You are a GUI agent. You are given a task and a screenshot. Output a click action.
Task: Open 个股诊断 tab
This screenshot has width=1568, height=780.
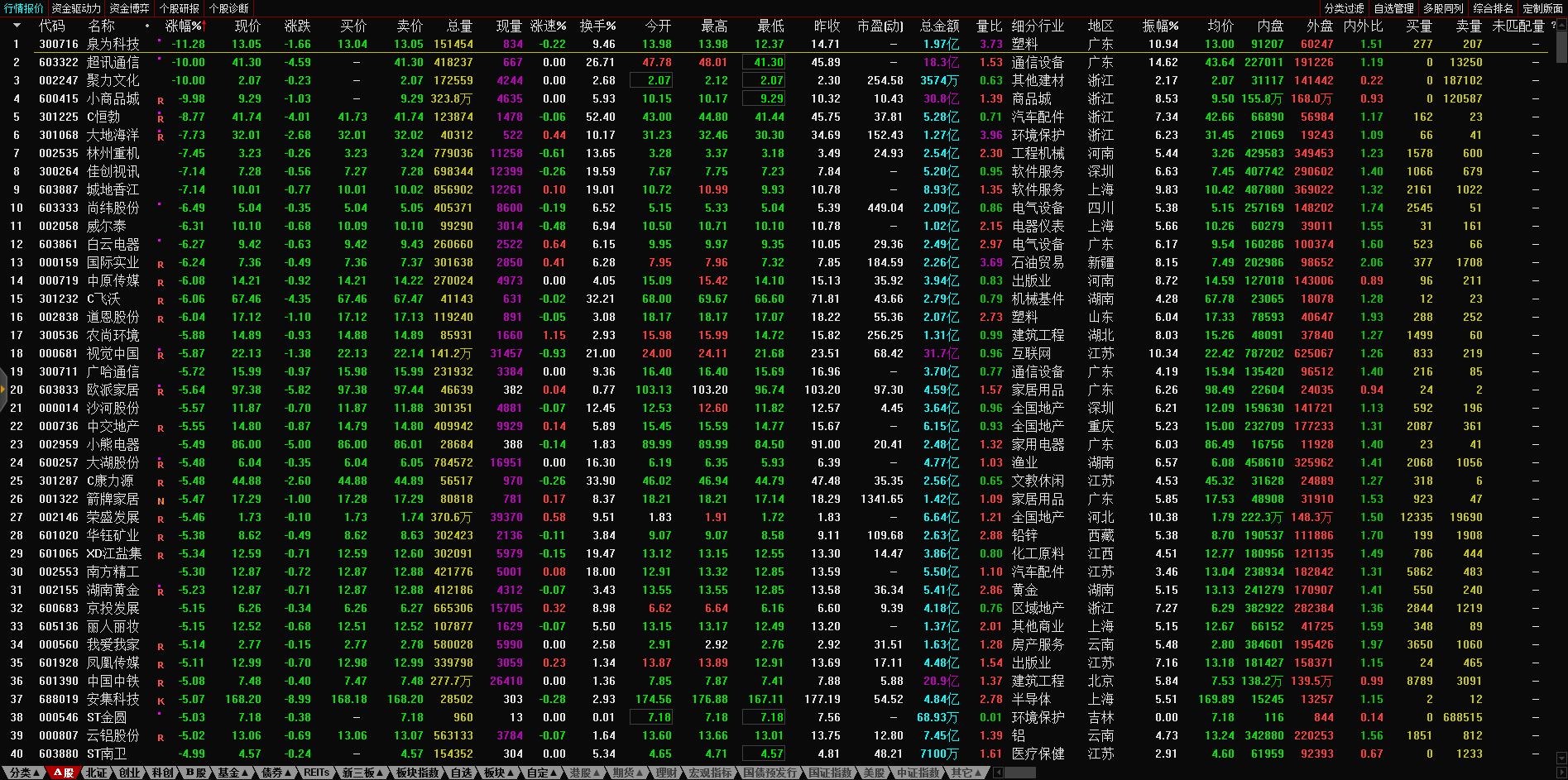[229, 8]
